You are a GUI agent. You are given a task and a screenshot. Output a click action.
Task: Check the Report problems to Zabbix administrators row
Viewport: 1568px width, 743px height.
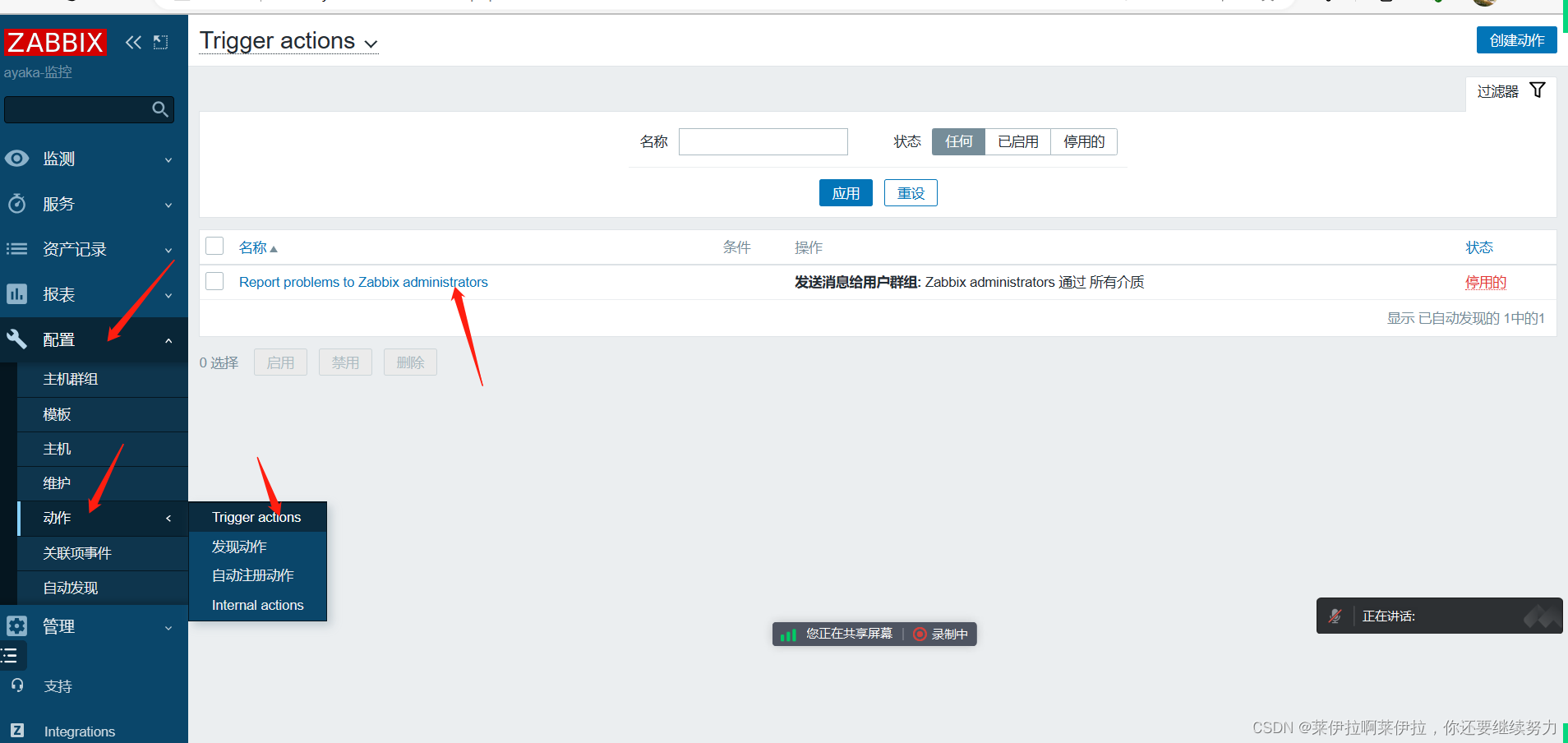pyautogui.click(x=214, y=281)
